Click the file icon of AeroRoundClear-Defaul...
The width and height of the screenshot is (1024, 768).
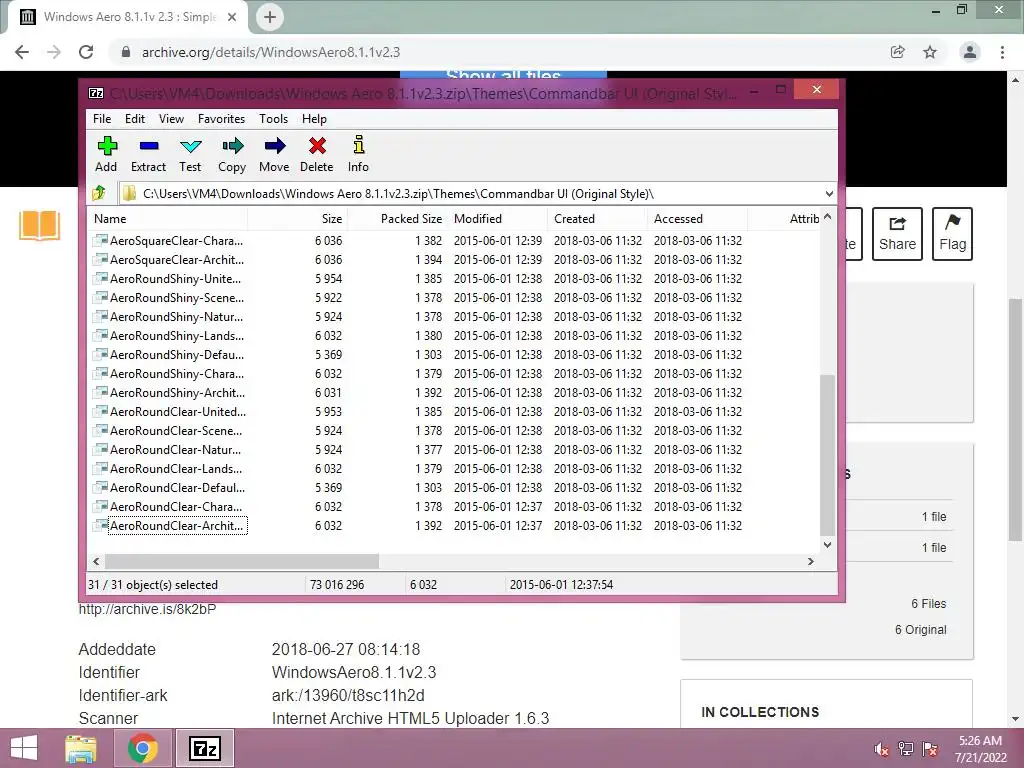coord(100,487)
